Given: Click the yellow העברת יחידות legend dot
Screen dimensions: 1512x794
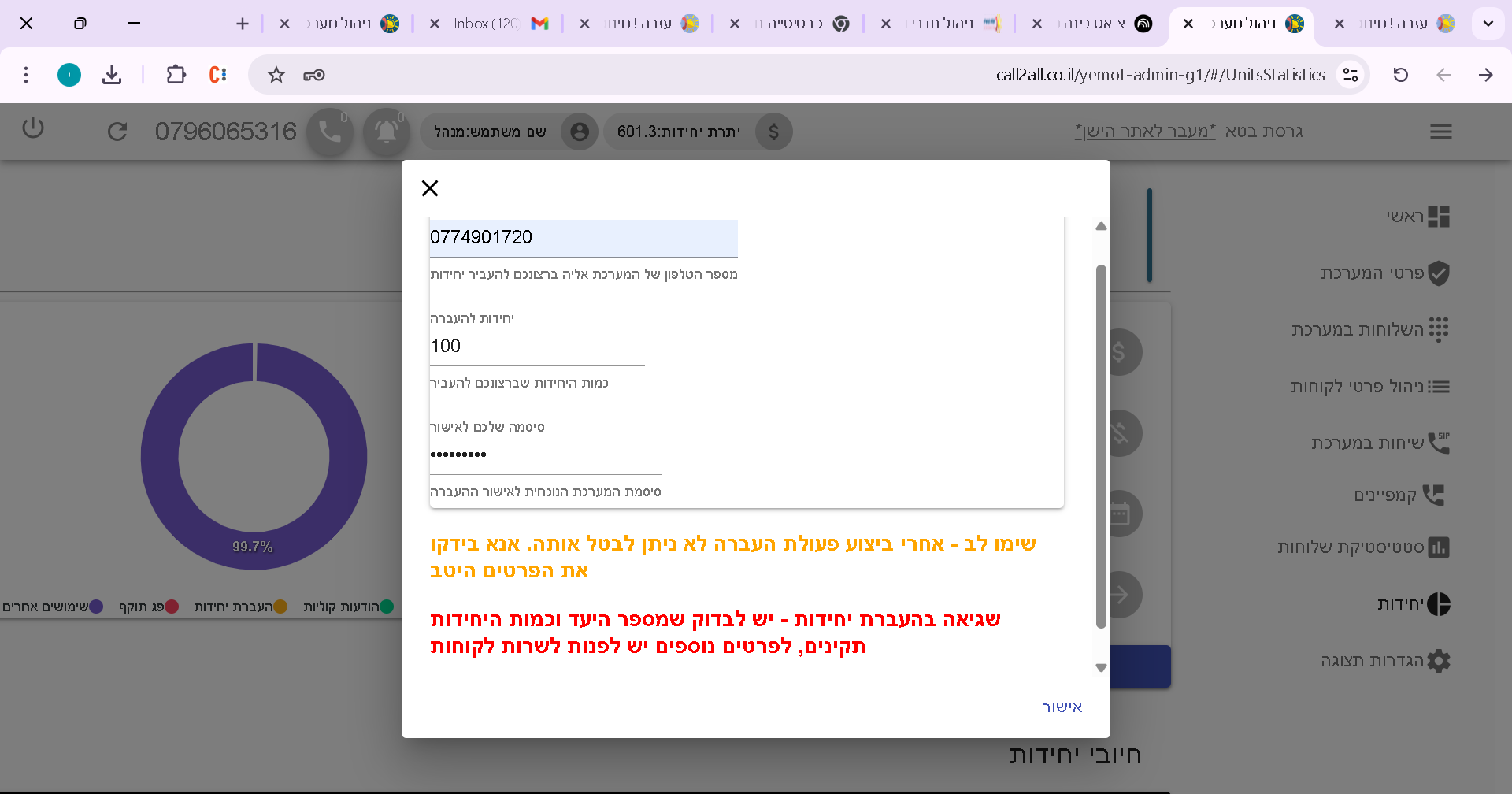Looking at the screenshot, I should tap(281, 607).
